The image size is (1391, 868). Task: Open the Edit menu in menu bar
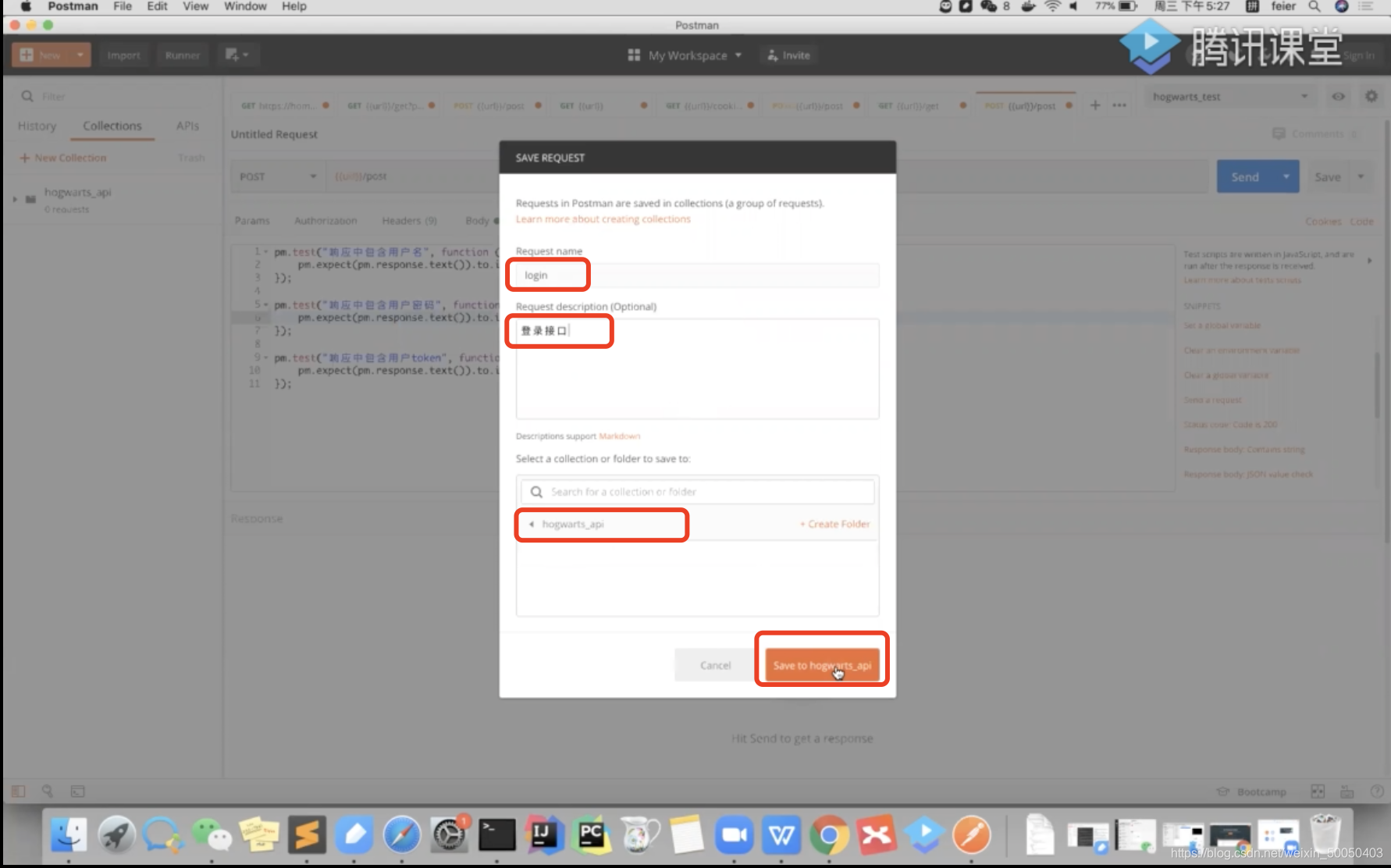coord(157,6)
